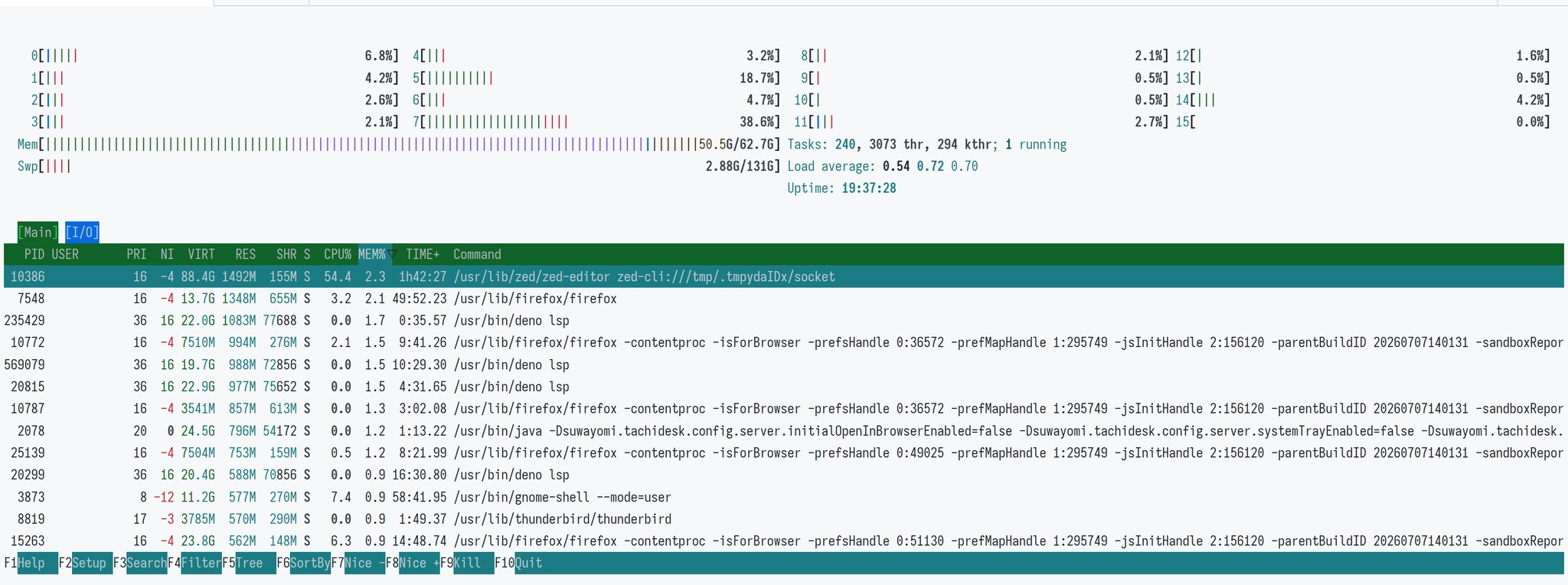Sort by the NI column header

(x=167, y=254)
